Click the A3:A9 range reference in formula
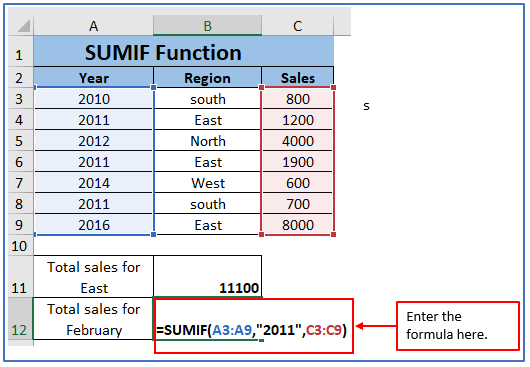Viewport: 530px width, 367px height. click(232, 329)
